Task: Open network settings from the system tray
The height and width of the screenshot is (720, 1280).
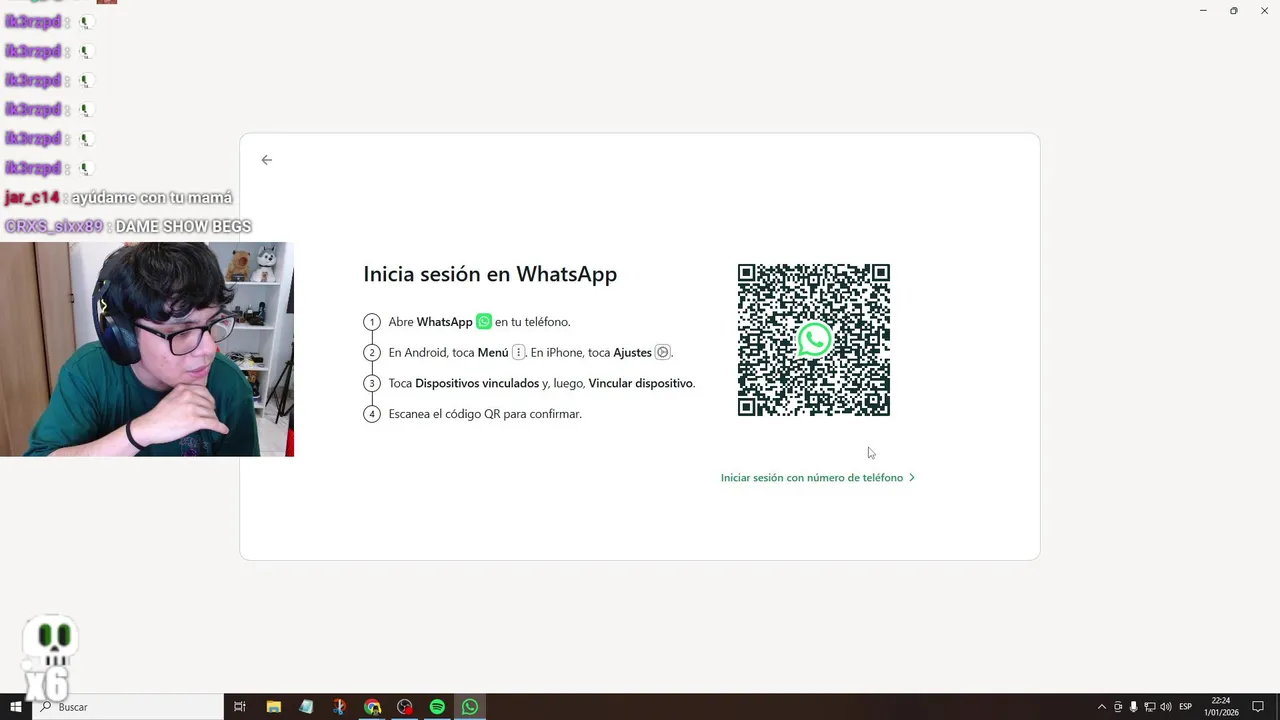Action: click(1150, 707)
